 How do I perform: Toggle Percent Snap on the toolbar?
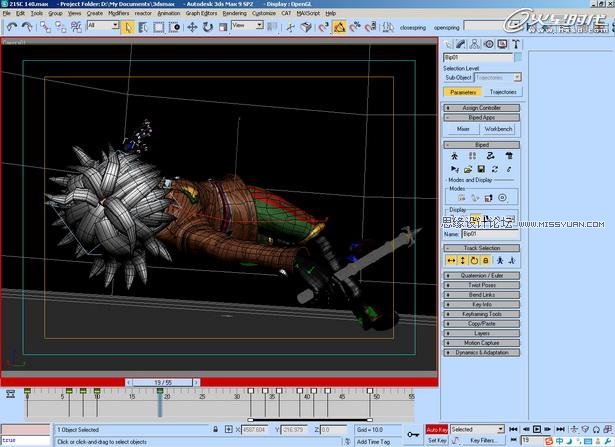[x=355, y=27]
